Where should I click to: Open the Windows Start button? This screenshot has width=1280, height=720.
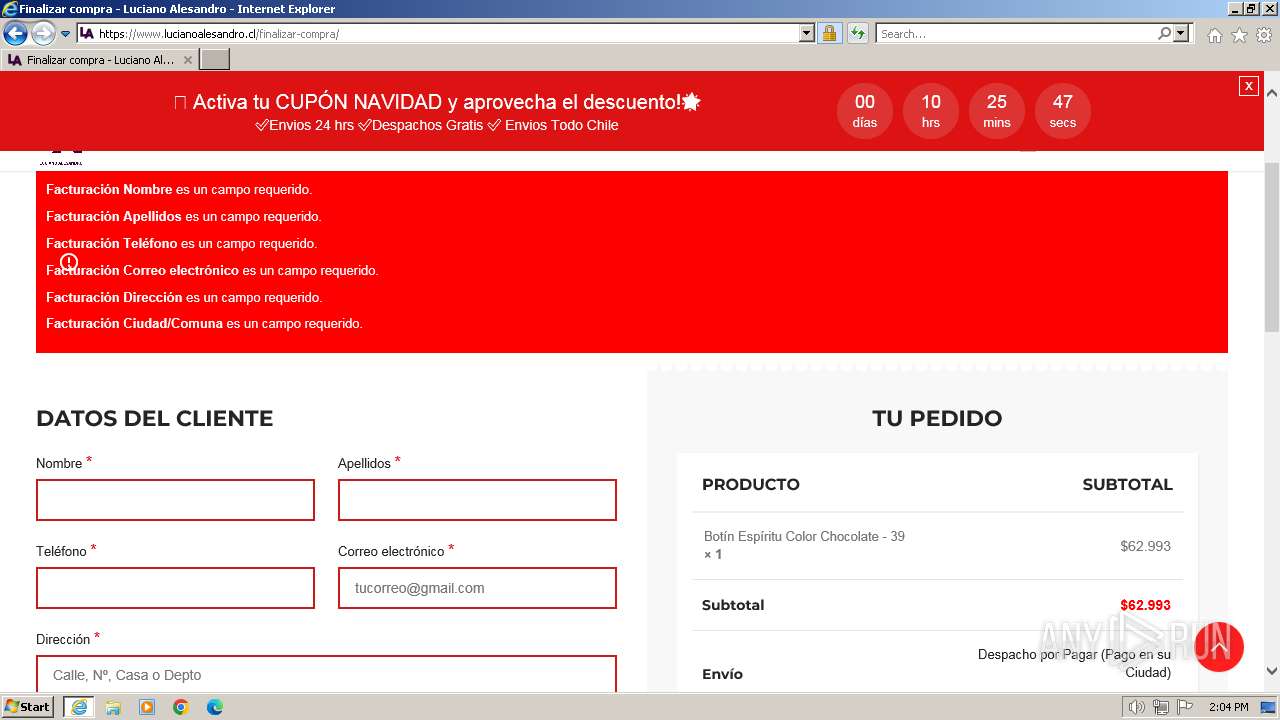pyautogui.click(x=28, y=706)
